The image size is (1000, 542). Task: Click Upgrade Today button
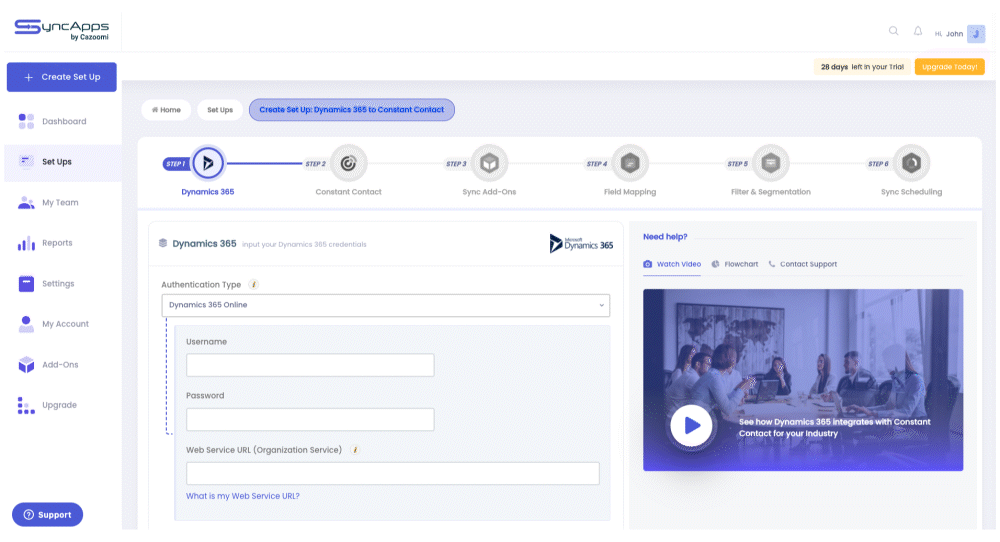[950, 67]
